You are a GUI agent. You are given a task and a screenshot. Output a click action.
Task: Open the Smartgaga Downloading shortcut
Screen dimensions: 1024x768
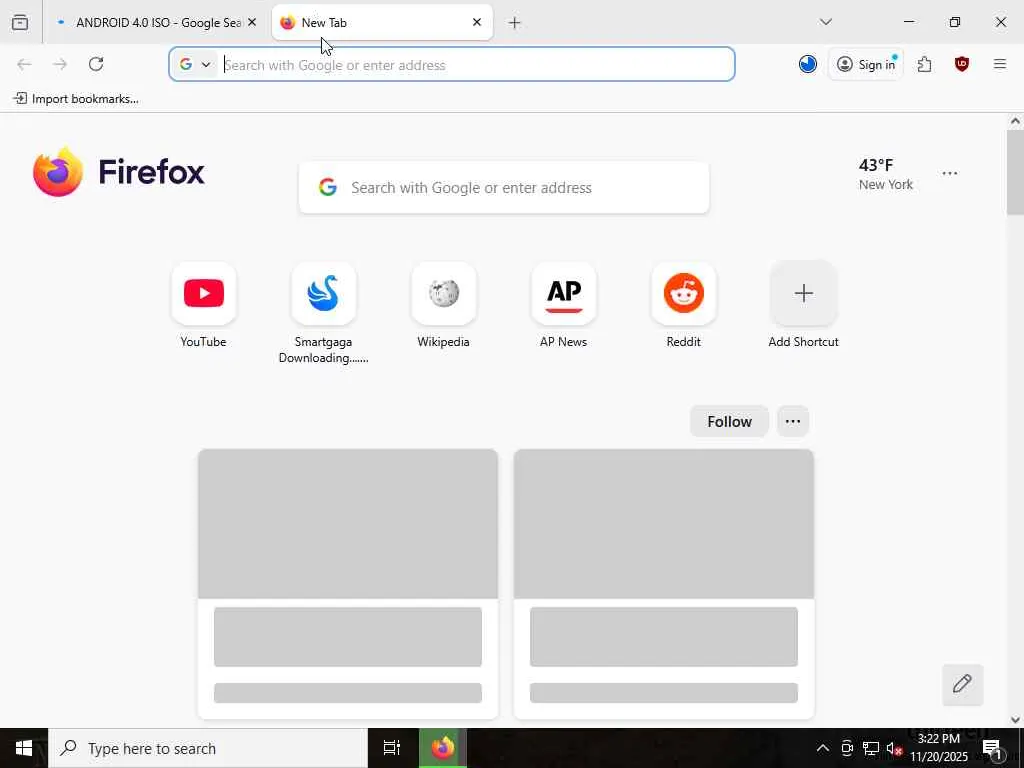(x=323, y=313)
